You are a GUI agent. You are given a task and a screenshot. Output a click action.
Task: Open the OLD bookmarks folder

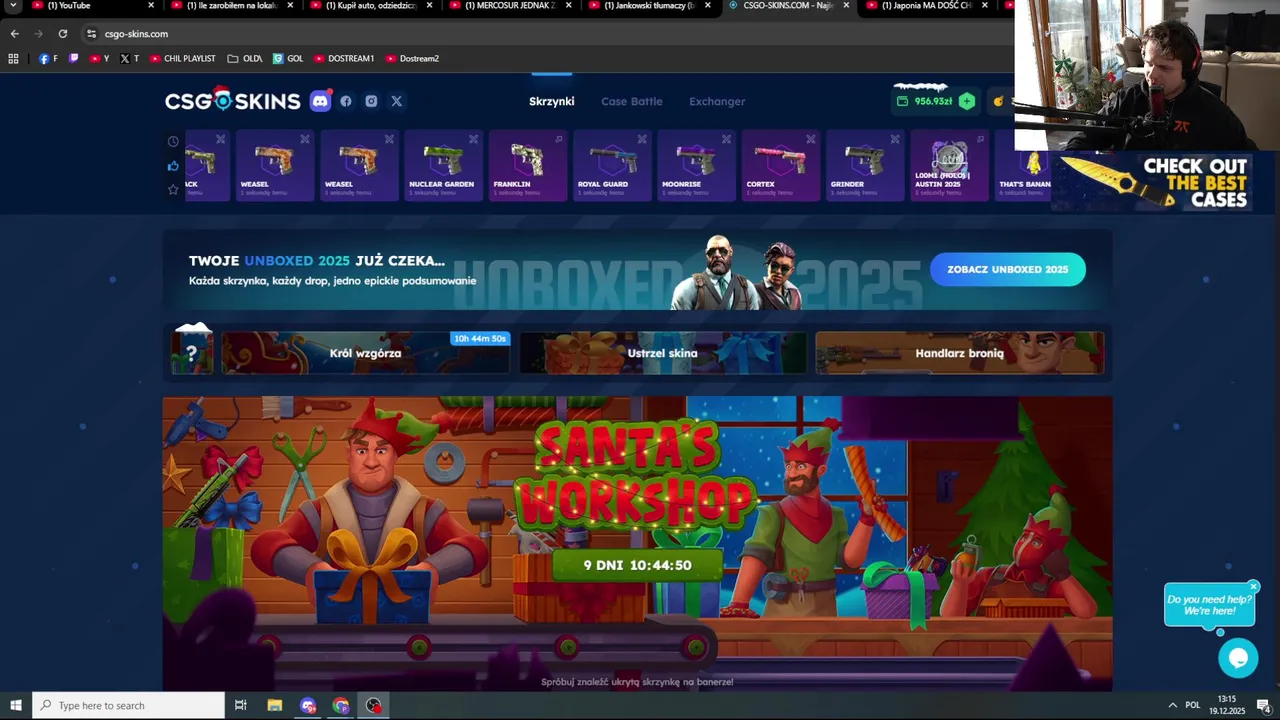[x=245, y=58]
